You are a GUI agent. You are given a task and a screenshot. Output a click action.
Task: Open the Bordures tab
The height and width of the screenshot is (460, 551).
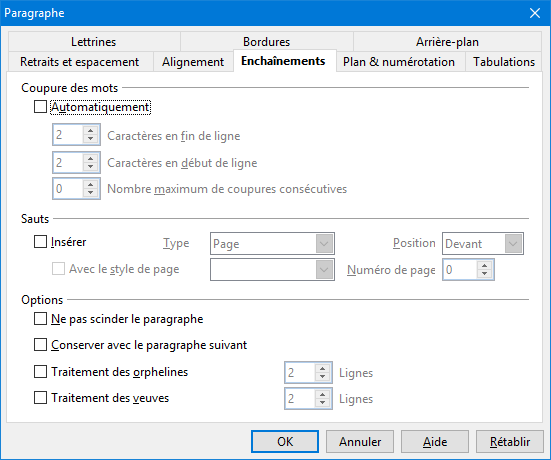[x=266, y=42]
